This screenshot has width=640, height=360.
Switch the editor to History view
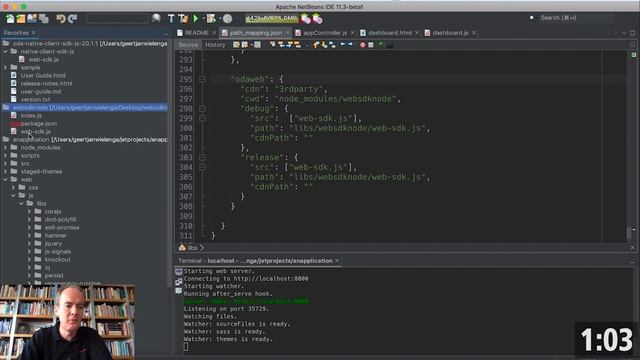215,44
